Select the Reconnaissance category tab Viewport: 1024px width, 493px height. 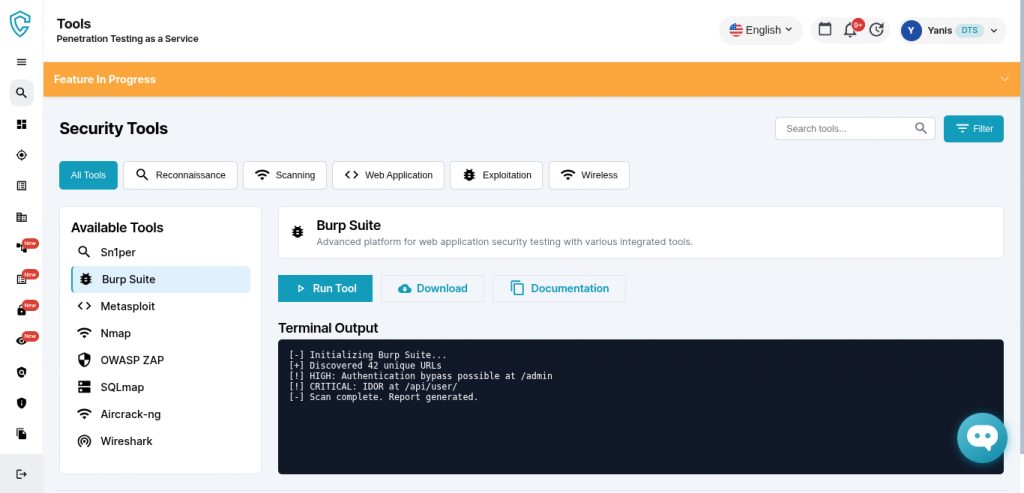[181, 175]
